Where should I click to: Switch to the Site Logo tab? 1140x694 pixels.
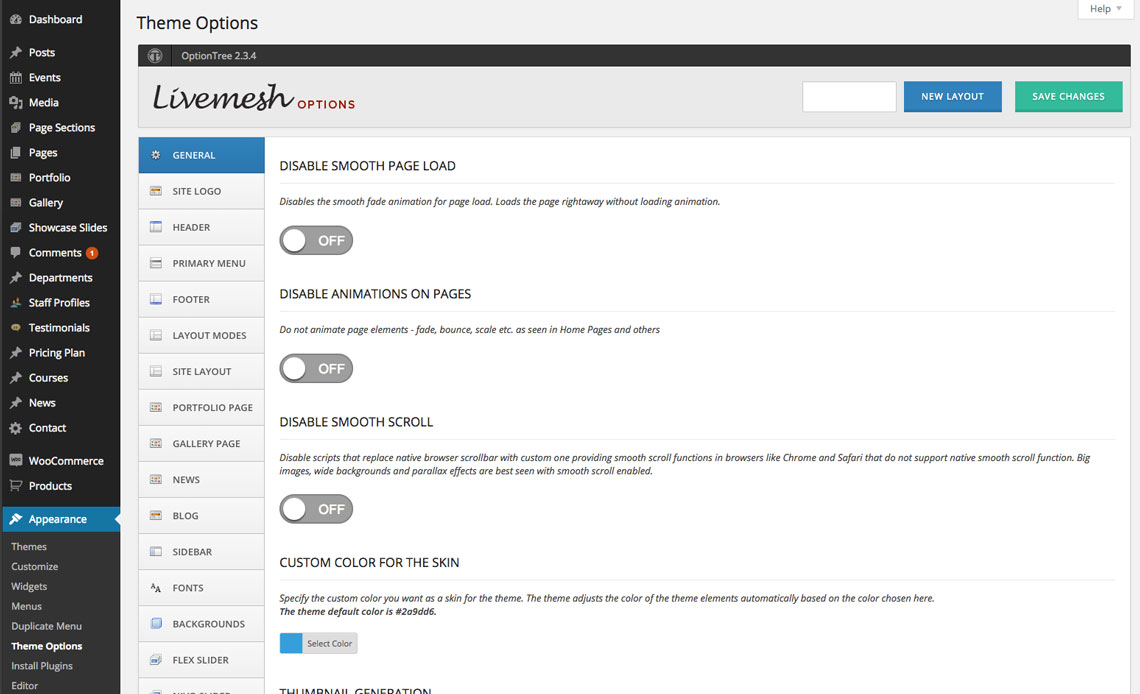click(200, 191)
